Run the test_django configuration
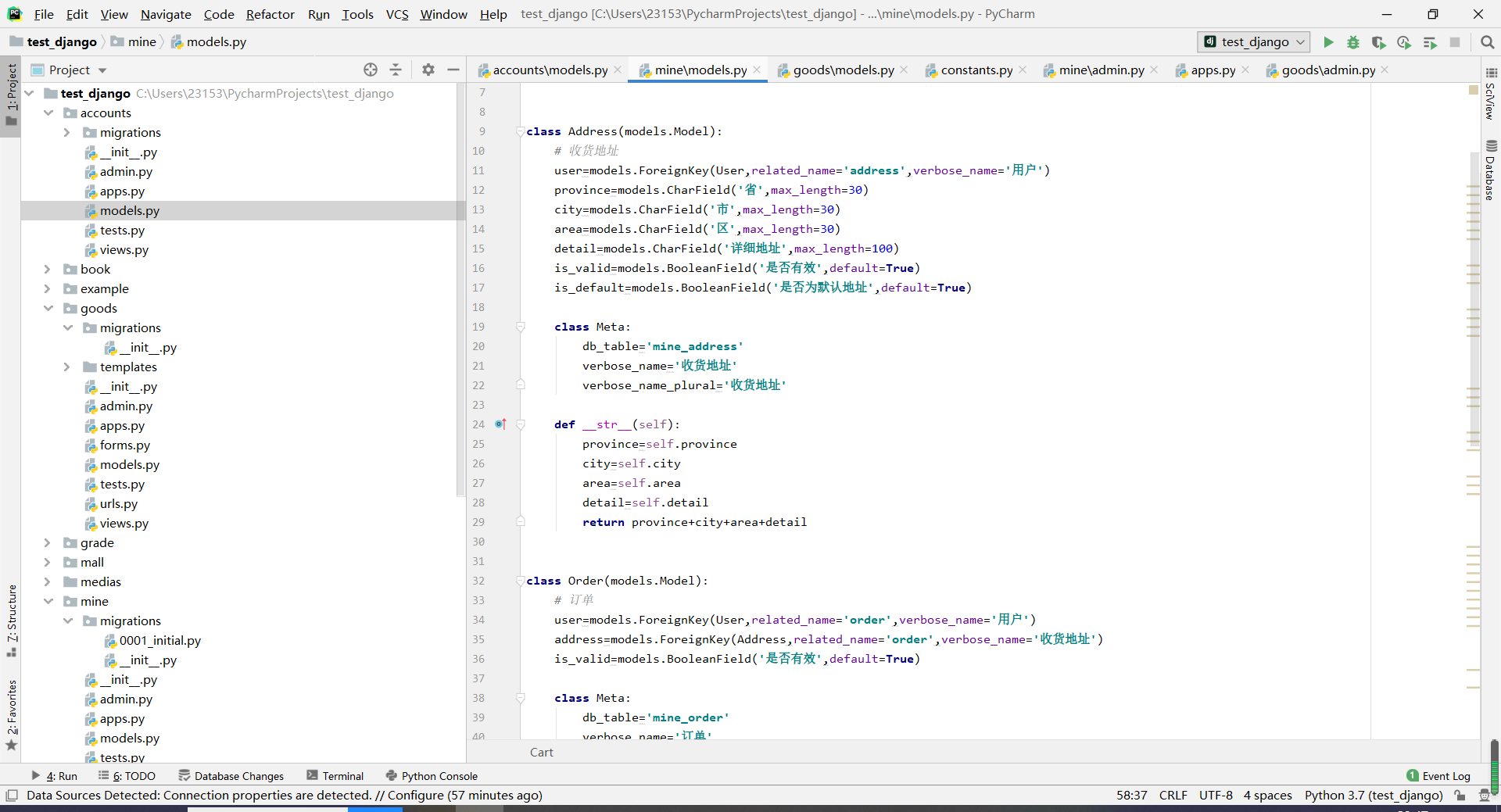This screenshot has height=812, width=1501. pyautogui.click(x=1328, y=42)
